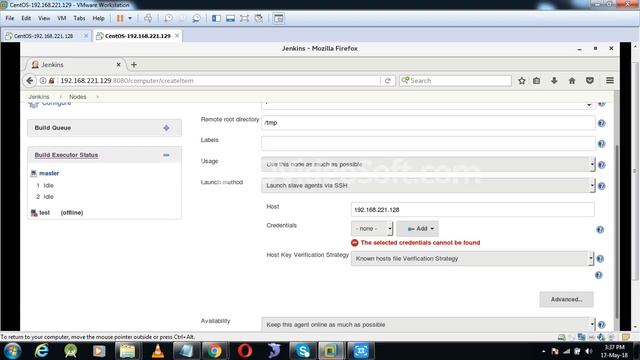Open the Usage dropdown
The height and width of the screenshot is (360, 640).
(x=428, y=164)
